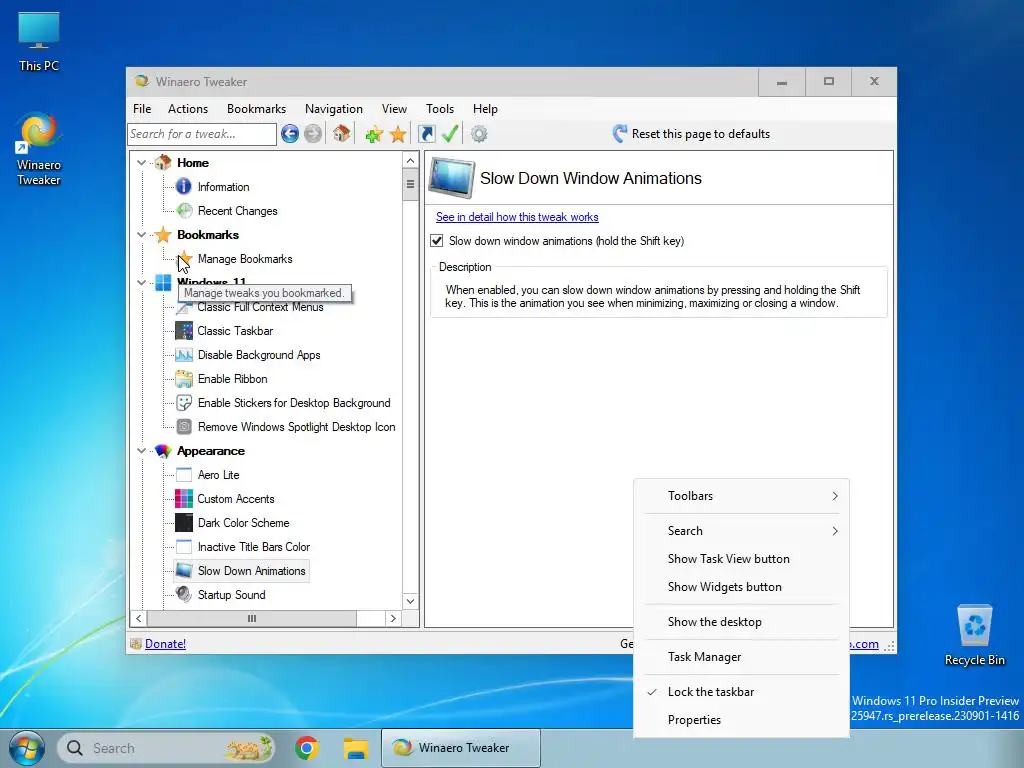Click the Enable Ribbon icon
The width and height of the screenshot is (1024, 768).
tap(184, 379)
